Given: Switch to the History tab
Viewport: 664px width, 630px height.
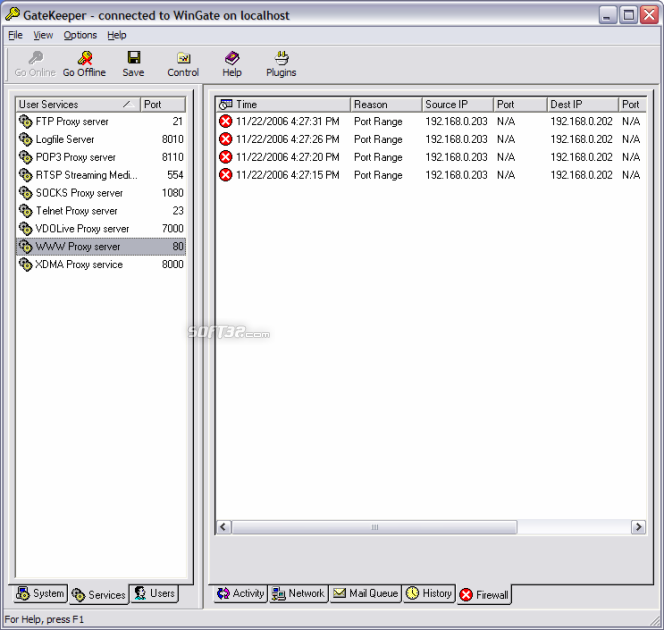Looking at the screenshot, I should pos(429,594).
